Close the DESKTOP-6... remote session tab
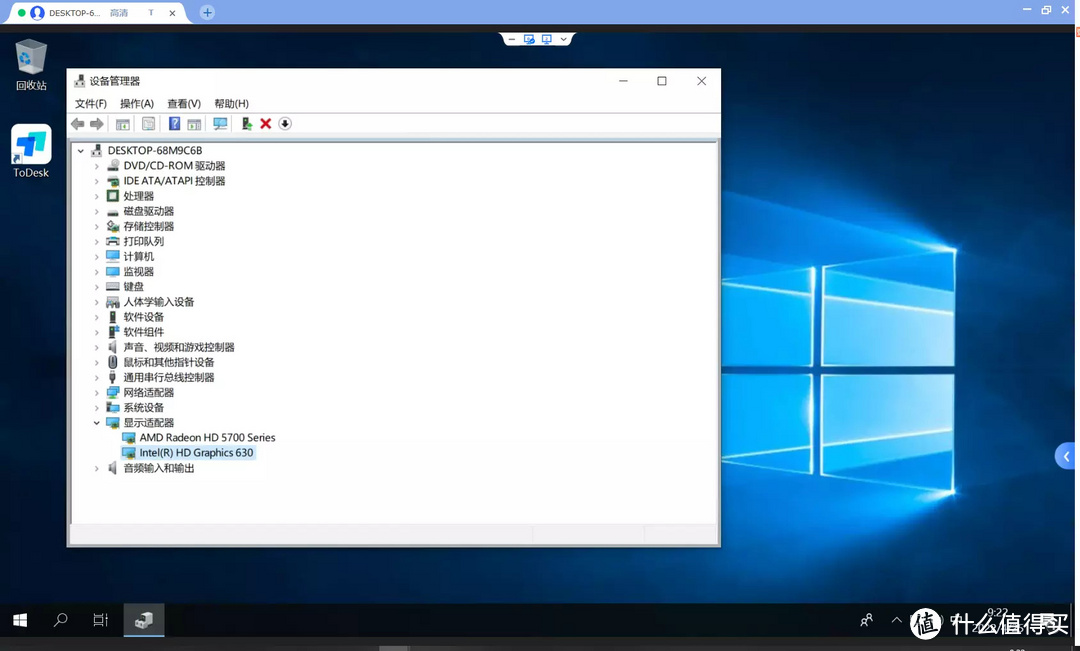This screenshot has height=651, width=1080. [172, 13]
